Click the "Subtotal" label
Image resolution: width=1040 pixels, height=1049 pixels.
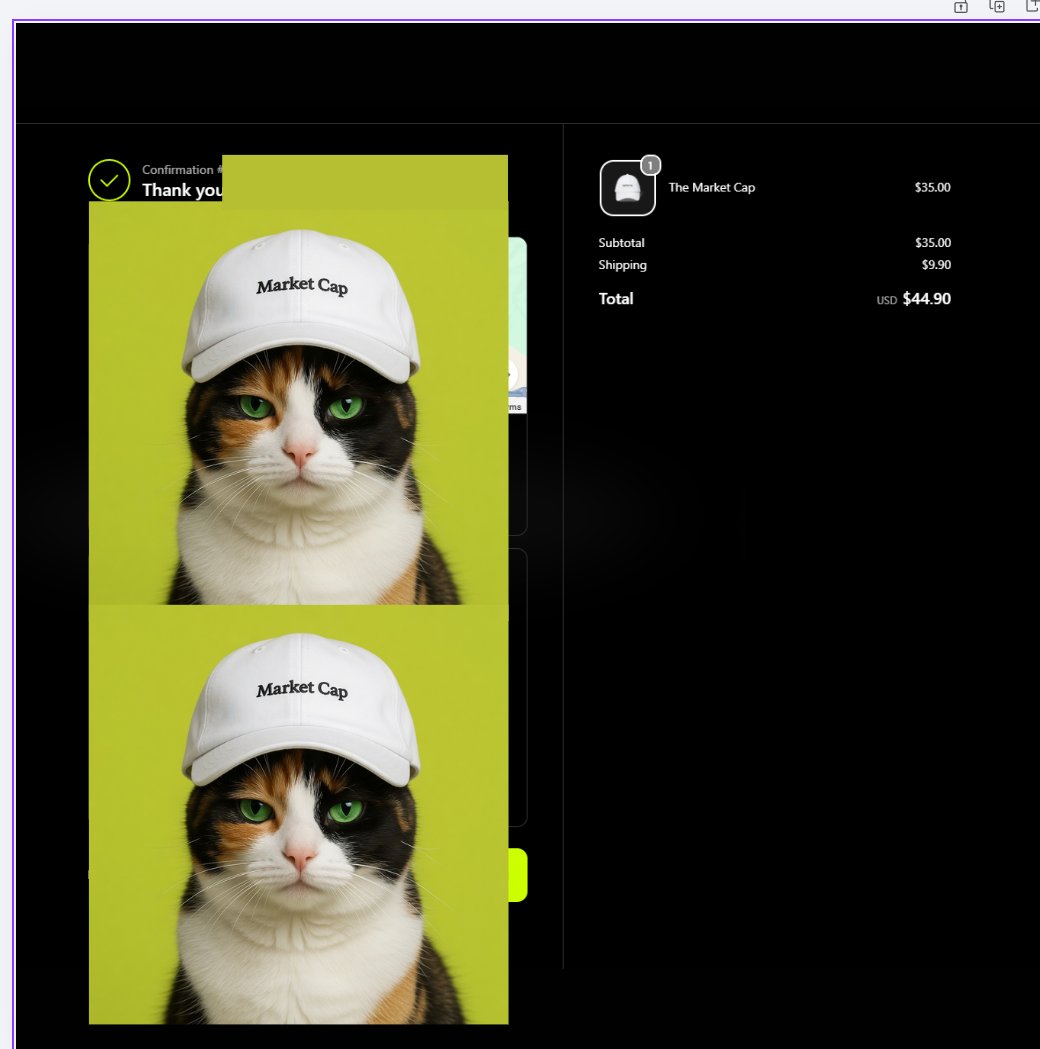621,243
